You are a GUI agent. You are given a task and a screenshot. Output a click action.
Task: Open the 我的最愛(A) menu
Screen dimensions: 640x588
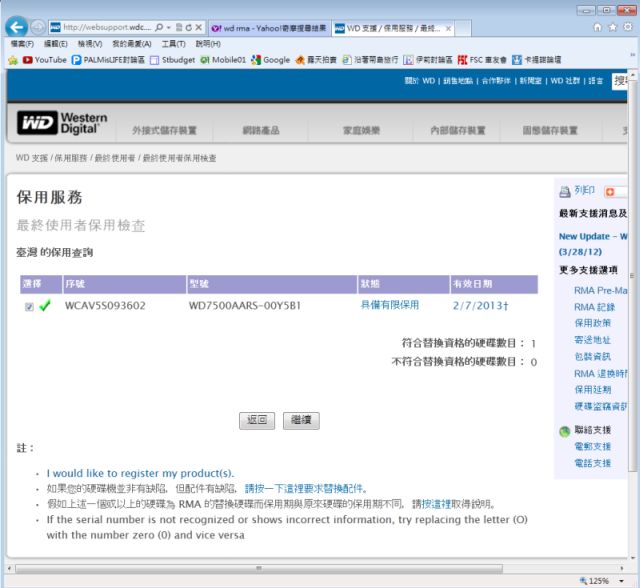click(x=131, y=44)
